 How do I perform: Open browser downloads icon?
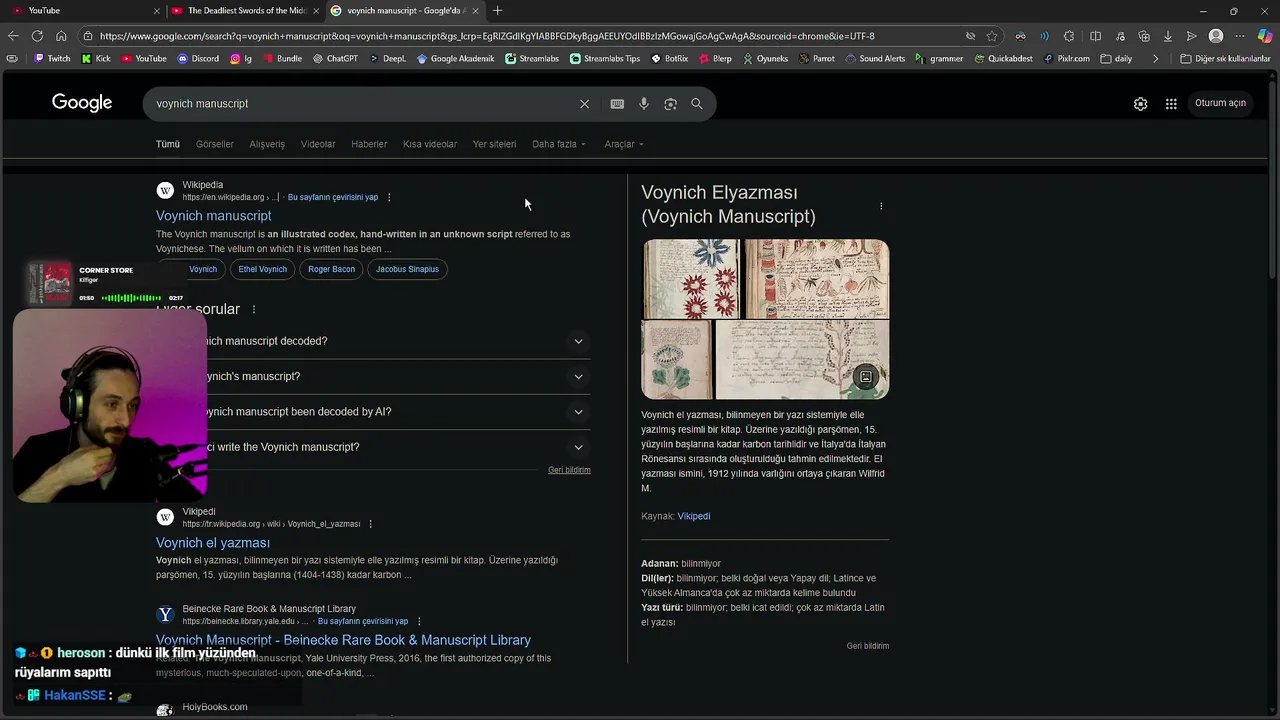1167,36
